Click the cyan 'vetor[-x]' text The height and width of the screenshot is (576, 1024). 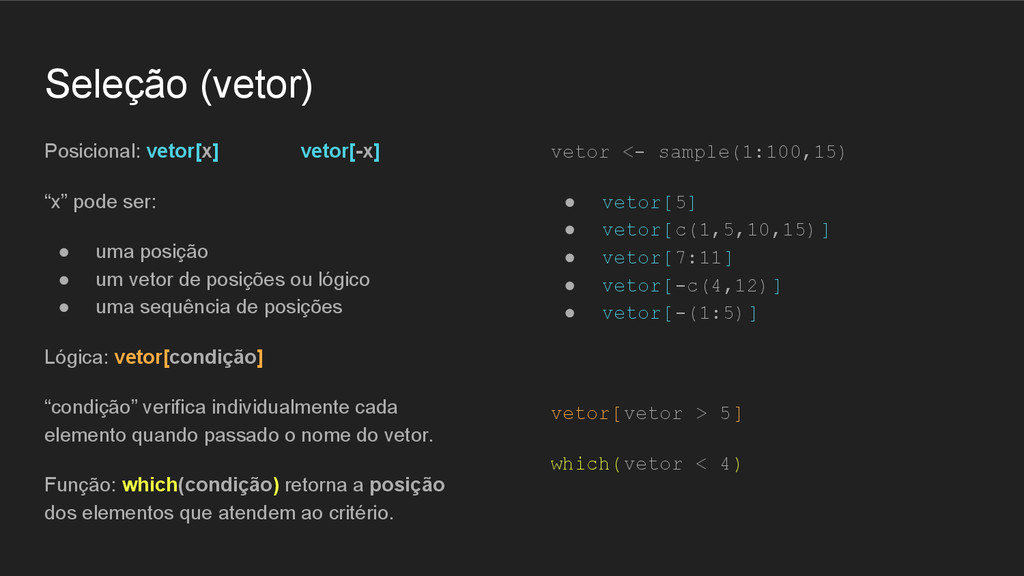click(340, 151)
